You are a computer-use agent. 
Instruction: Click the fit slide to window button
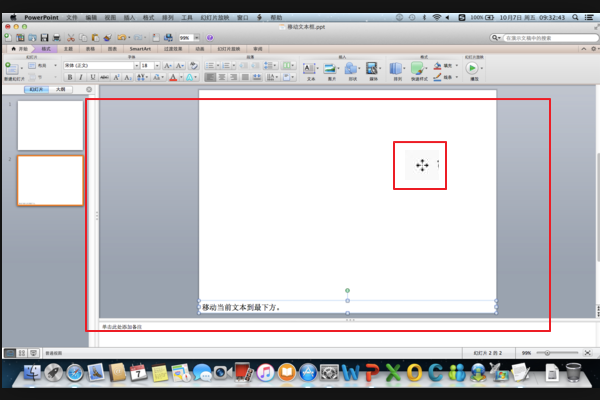[587, 353]
